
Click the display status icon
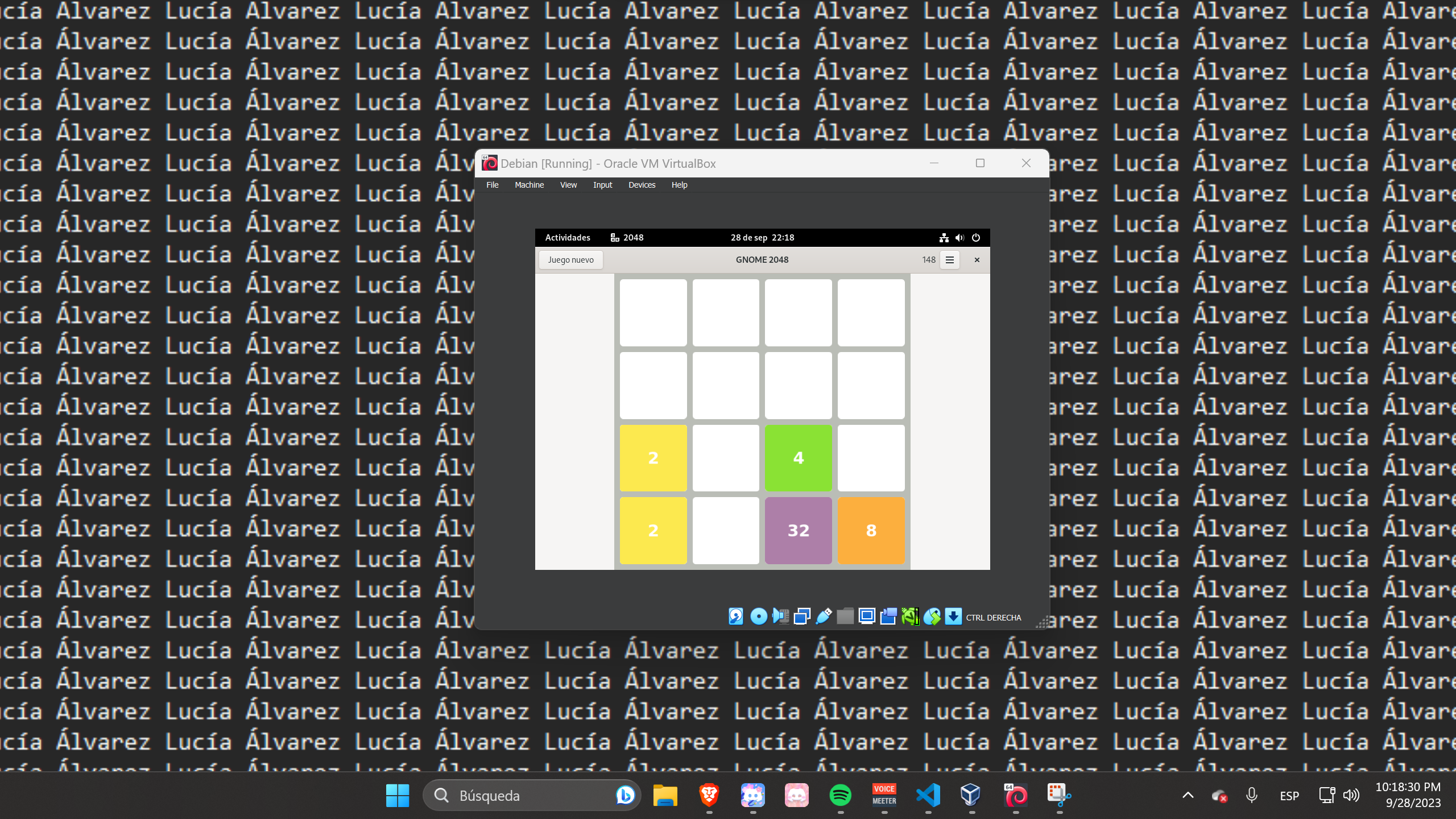[867, 617]
